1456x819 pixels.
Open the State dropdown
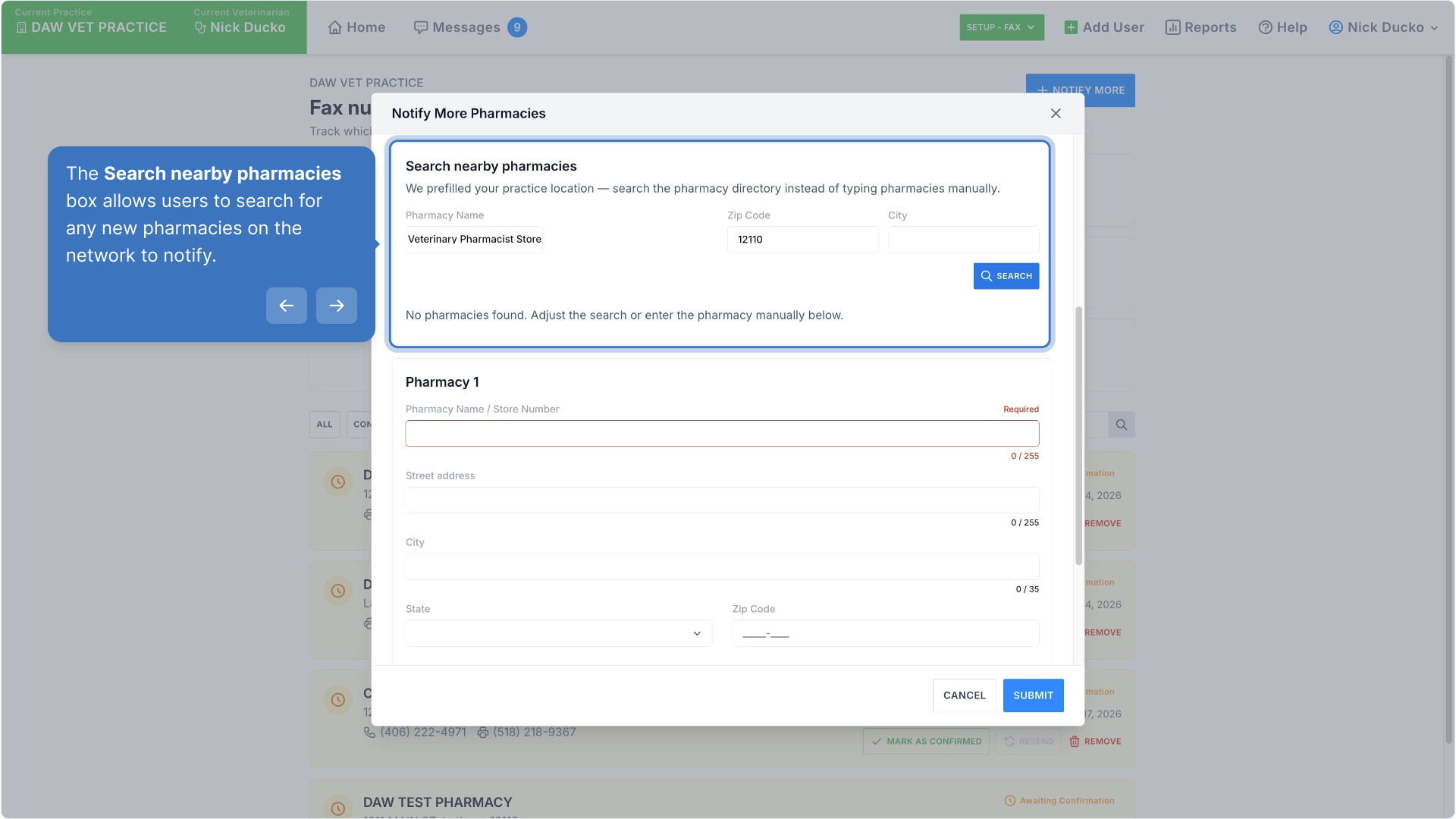[x=559, y=634]
